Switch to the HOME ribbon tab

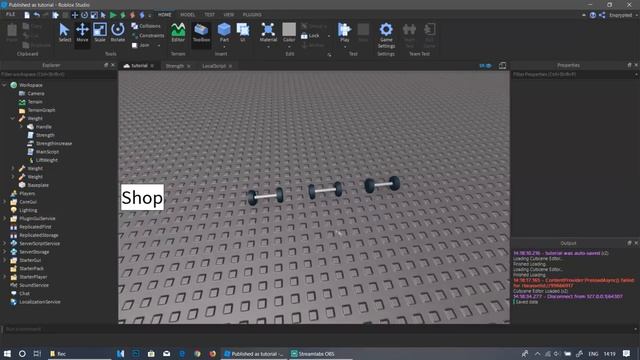coord(164,15)
